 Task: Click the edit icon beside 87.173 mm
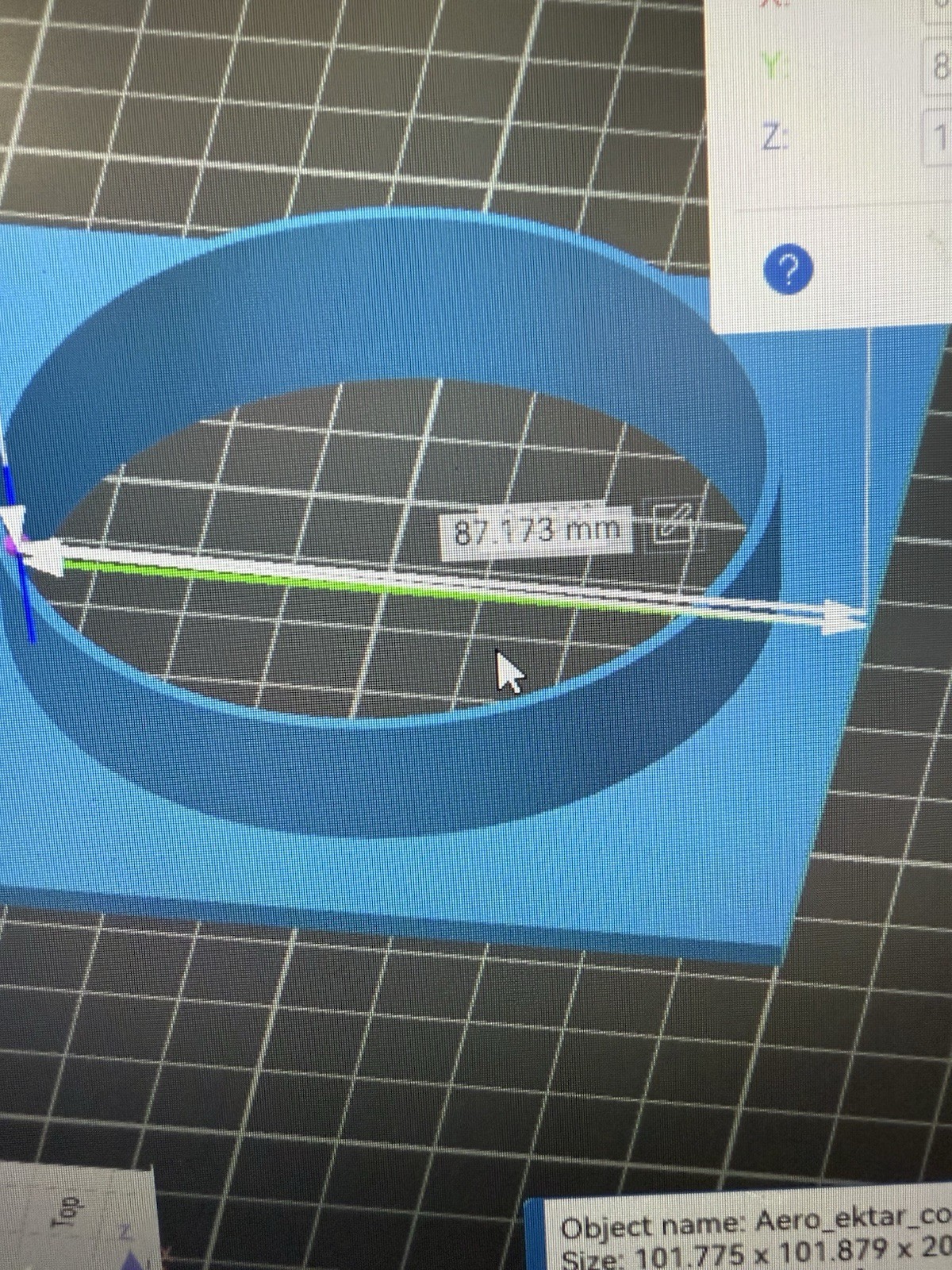click(x=673, y=525)
